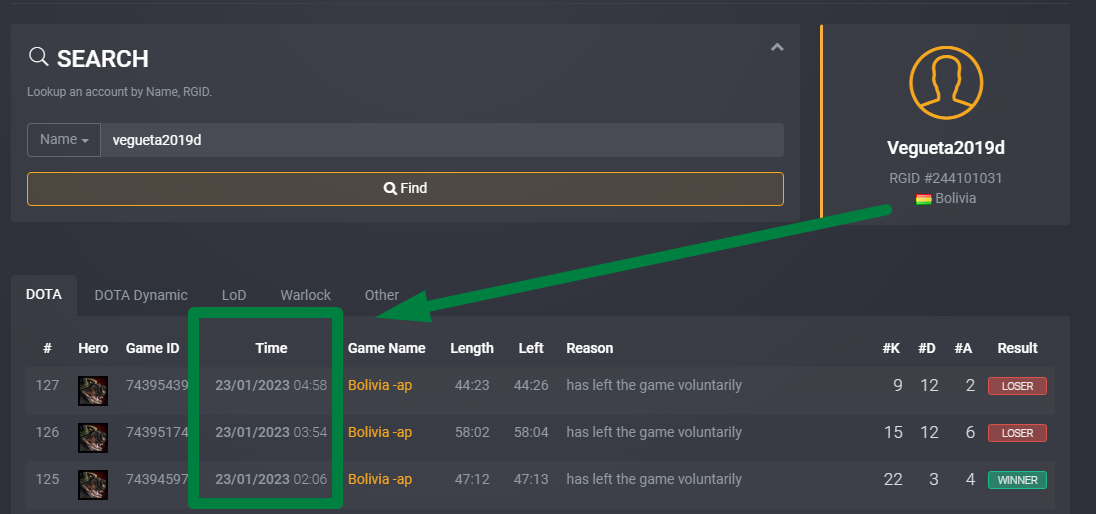1096x514 pixels.
Task: Open the Bolivia -ap link in row 127
Action: pyautogui.click(x=380, y=385)
